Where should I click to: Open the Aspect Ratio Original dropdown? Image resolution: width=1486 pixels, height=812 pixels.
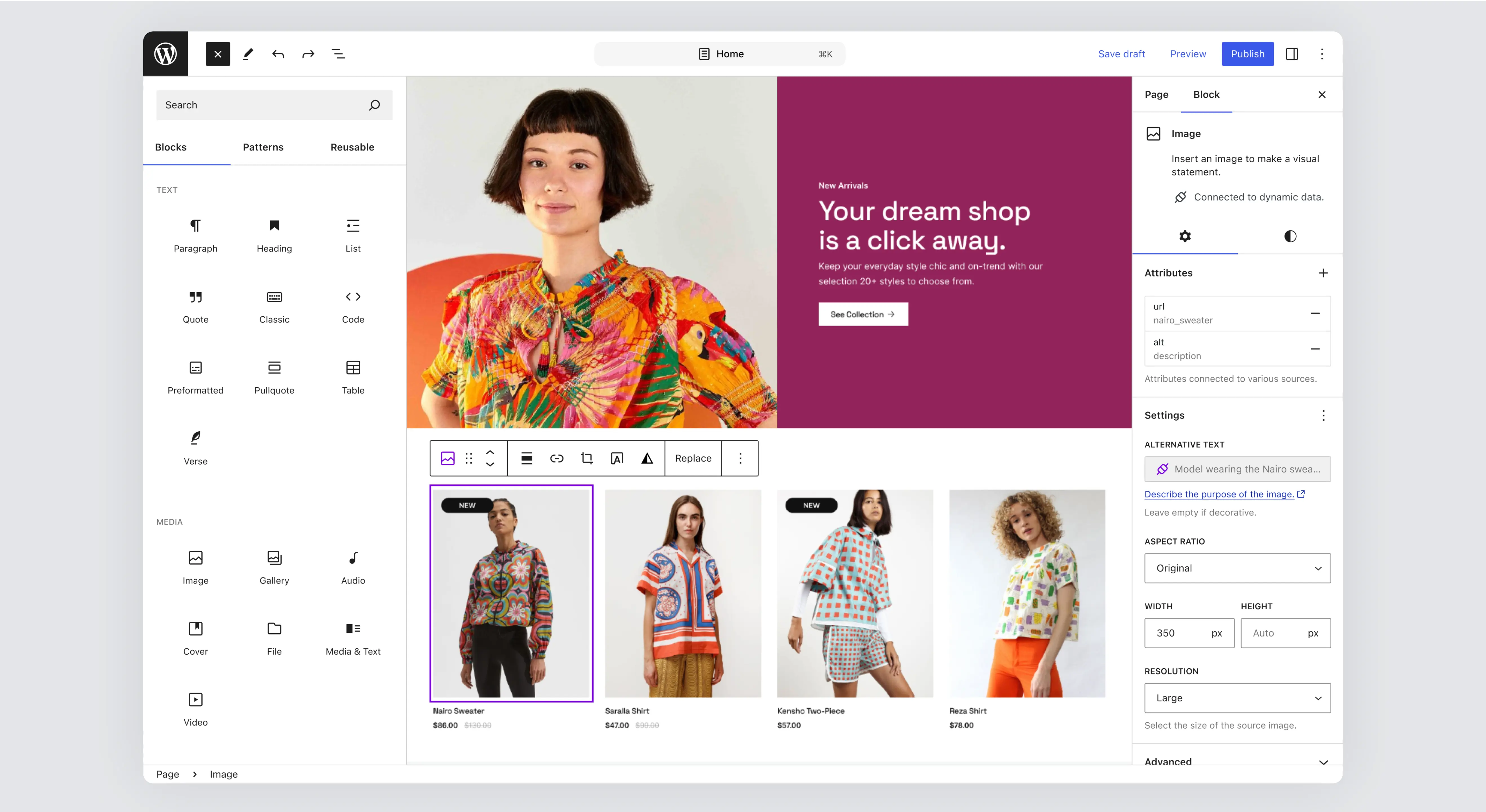click(1237, 568)
